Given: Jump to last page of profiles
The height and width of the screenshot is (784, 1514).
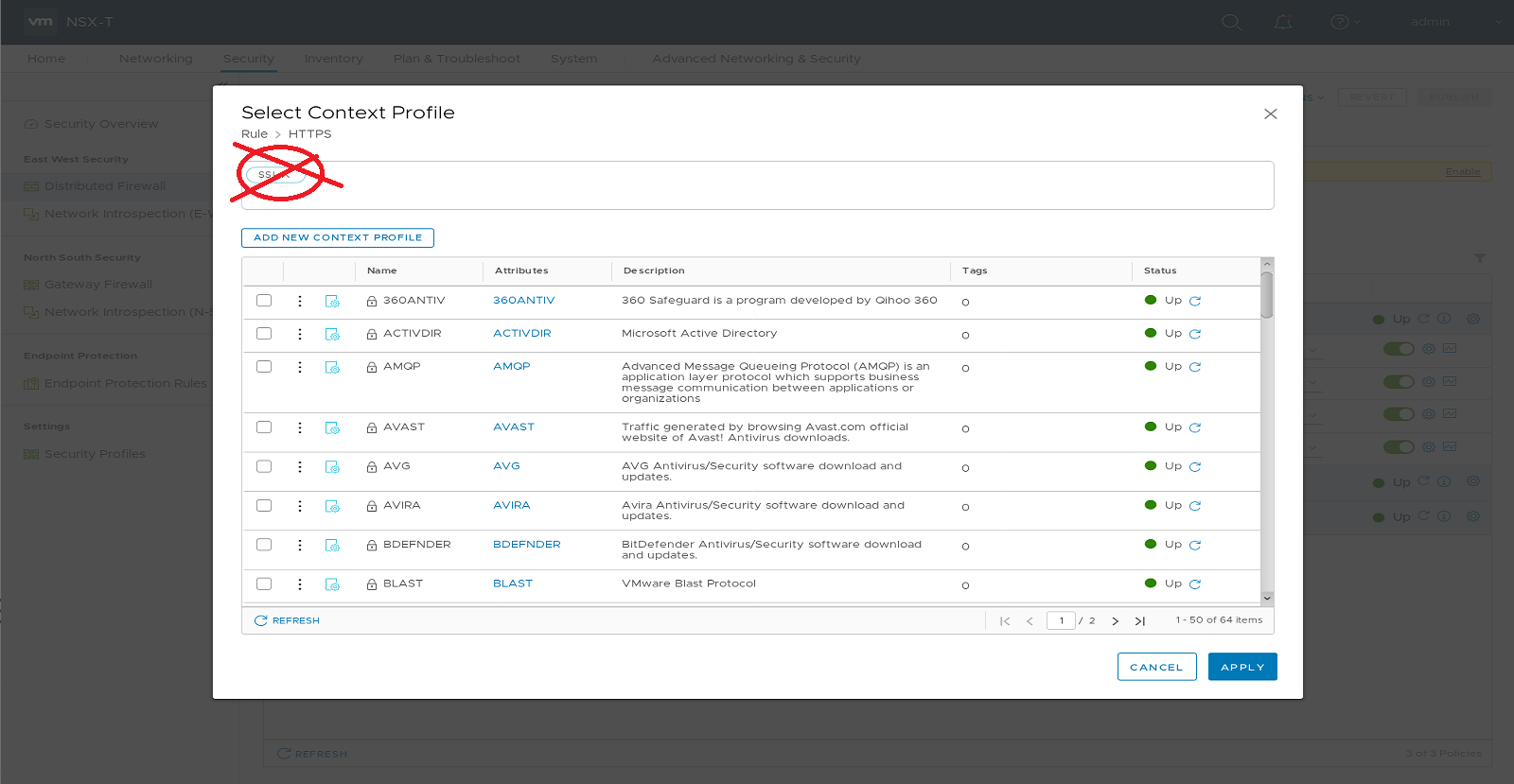Looking at the screenshot, I should 1140,621.
